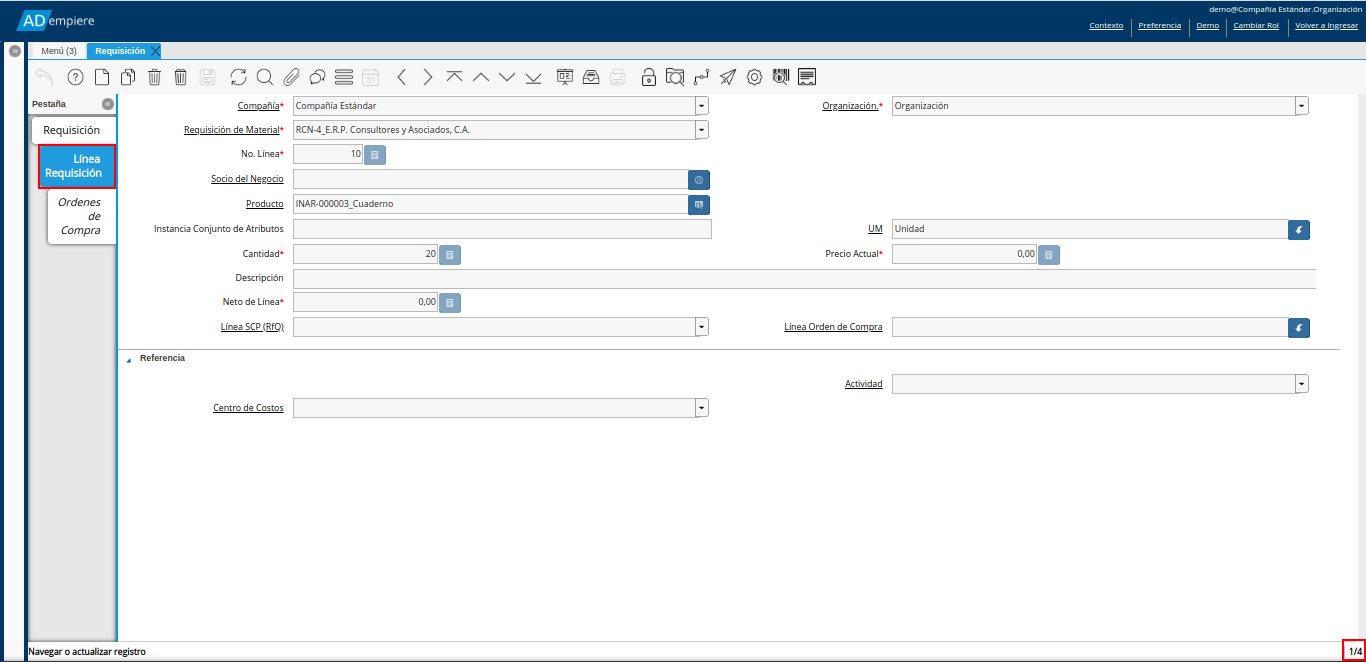Viewport: 1366px width, 662px height.
Task: Open the Preferencia link
Action: pos(1160,26)
